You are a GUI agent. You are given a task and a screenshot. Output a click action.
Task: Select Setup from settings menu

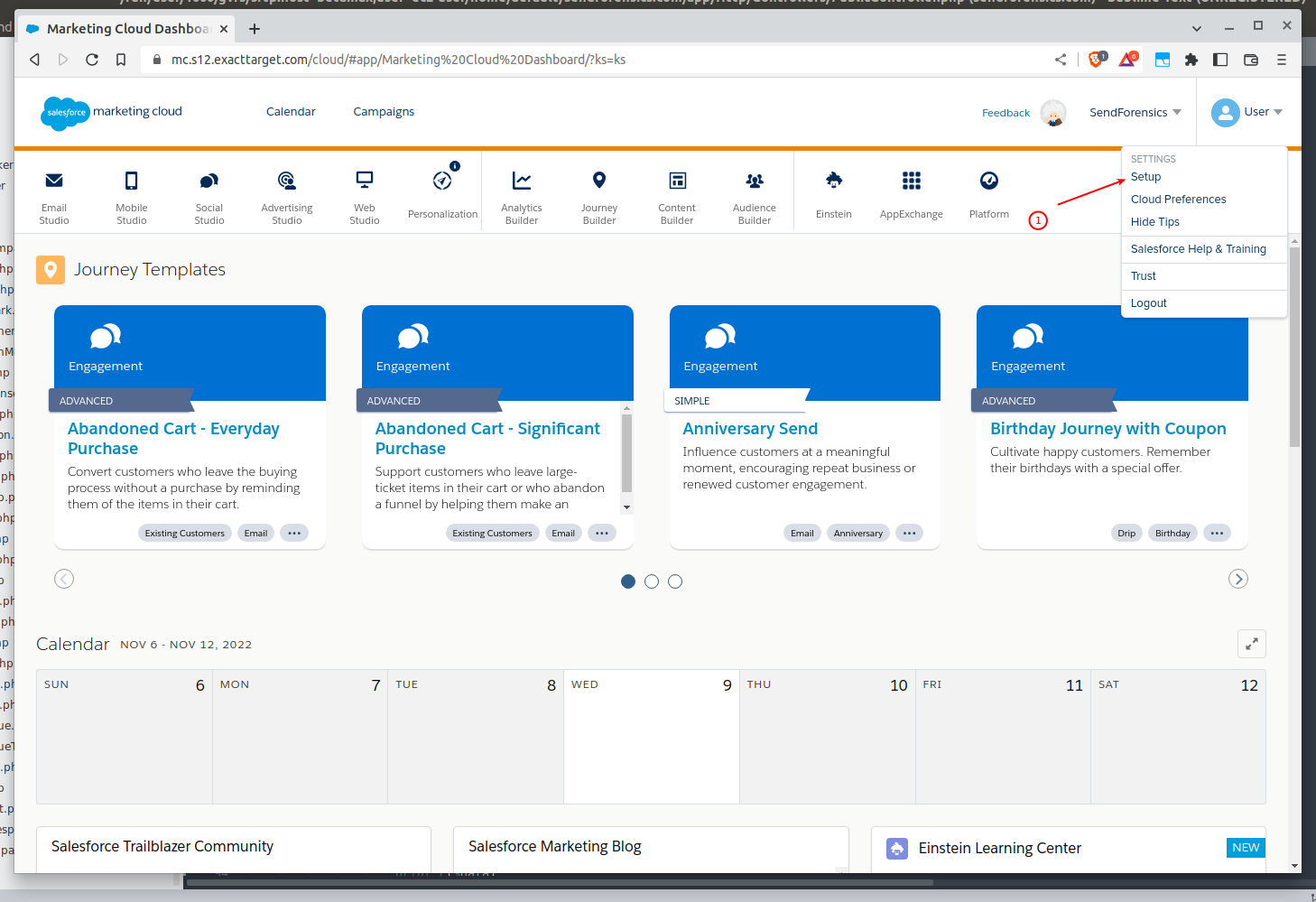[x=1146, y=177]
